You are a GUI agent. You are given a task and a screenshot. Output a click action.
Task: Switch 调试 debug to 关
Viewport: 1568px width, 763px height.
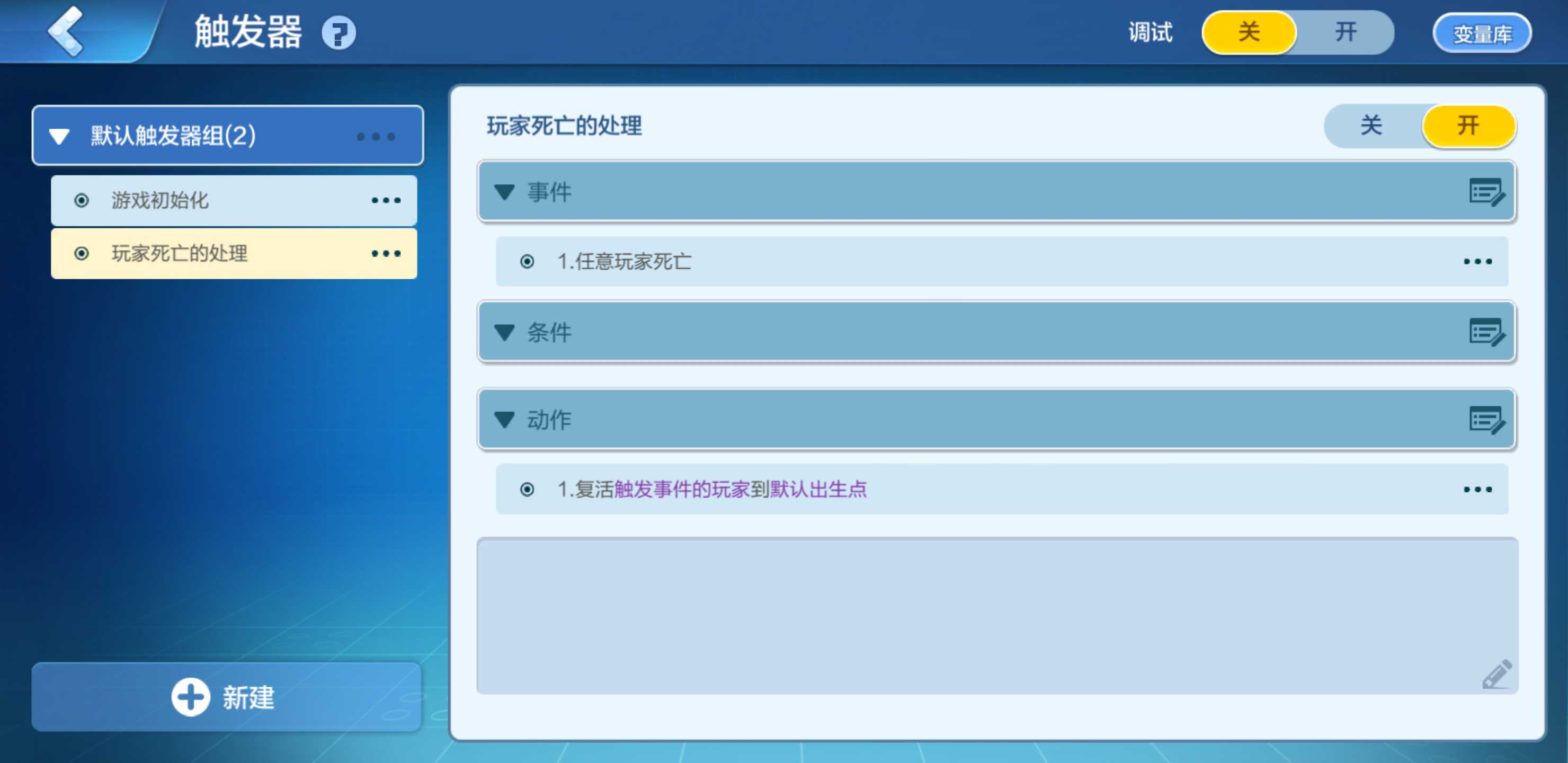(1249, 32)
